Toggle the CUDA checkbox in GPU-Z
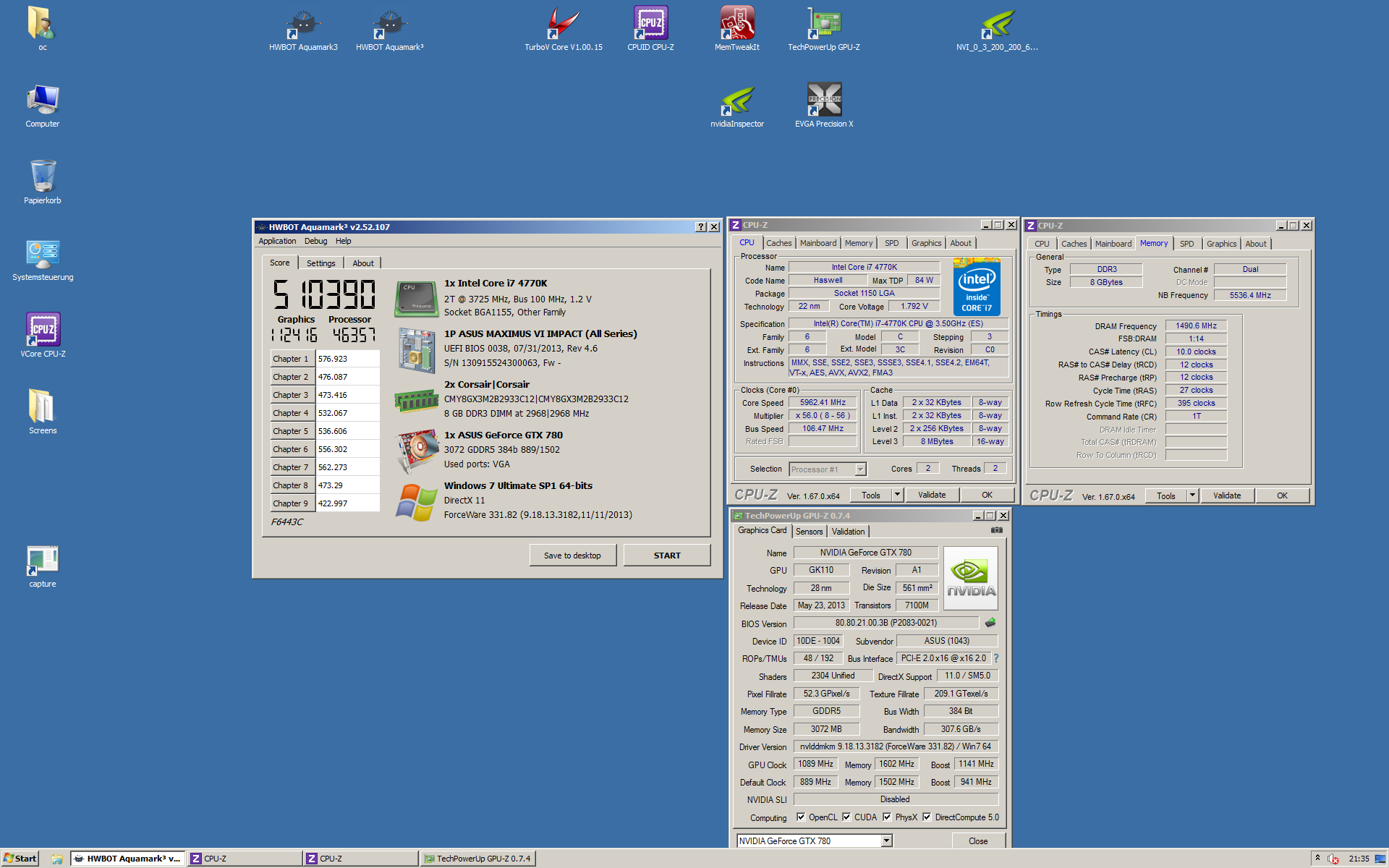Image resolution: width=1389 pixels, height=868 pixels. click(846, 817)
